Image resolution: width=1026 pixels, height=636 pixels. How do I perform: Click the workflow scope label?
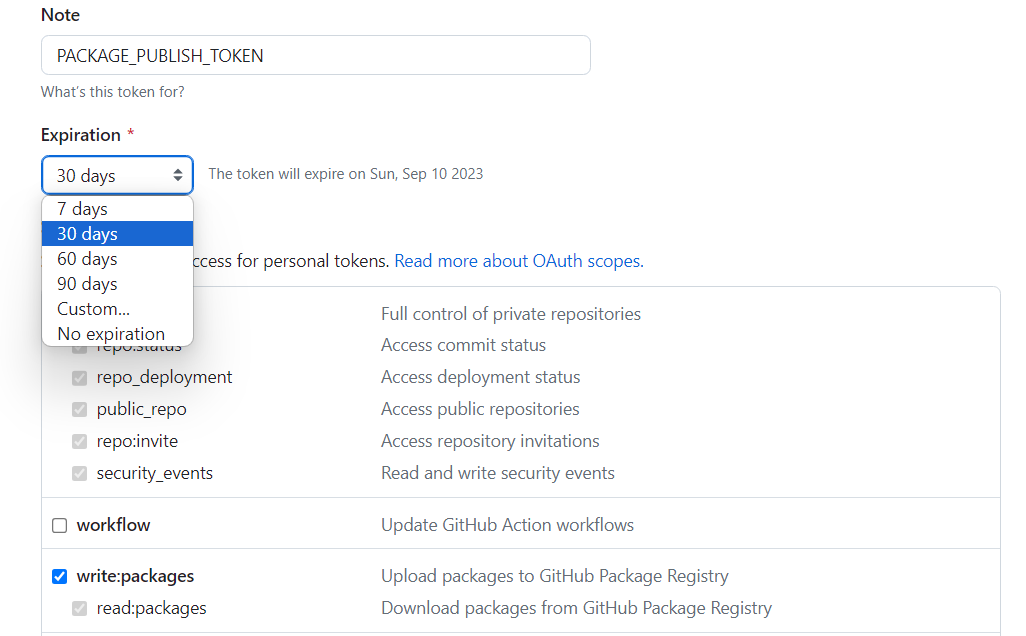click(x=113, y=525)
